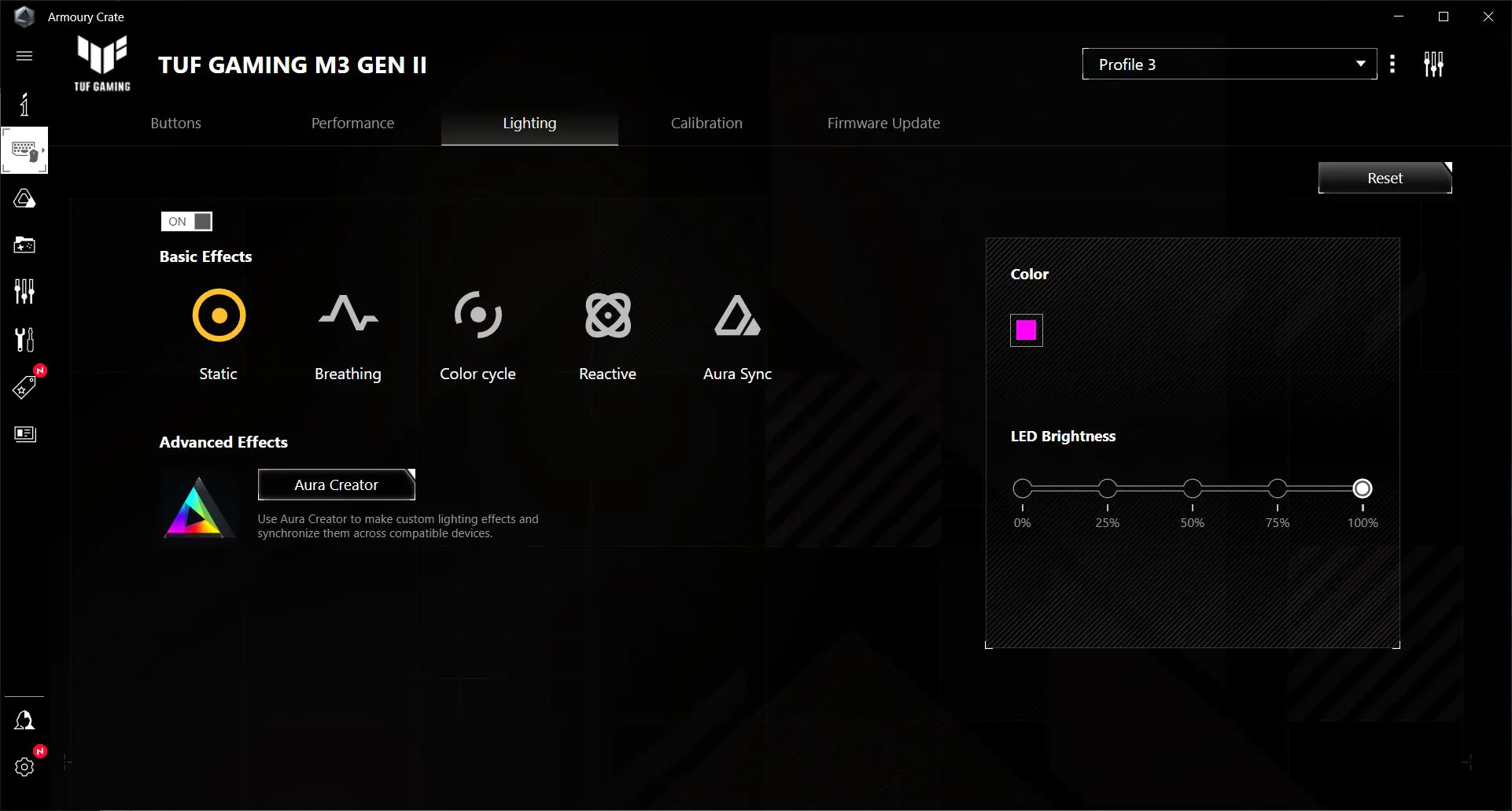Expand the Profile 3 dropdown

pyautogui.click(x=1230, y=65)
